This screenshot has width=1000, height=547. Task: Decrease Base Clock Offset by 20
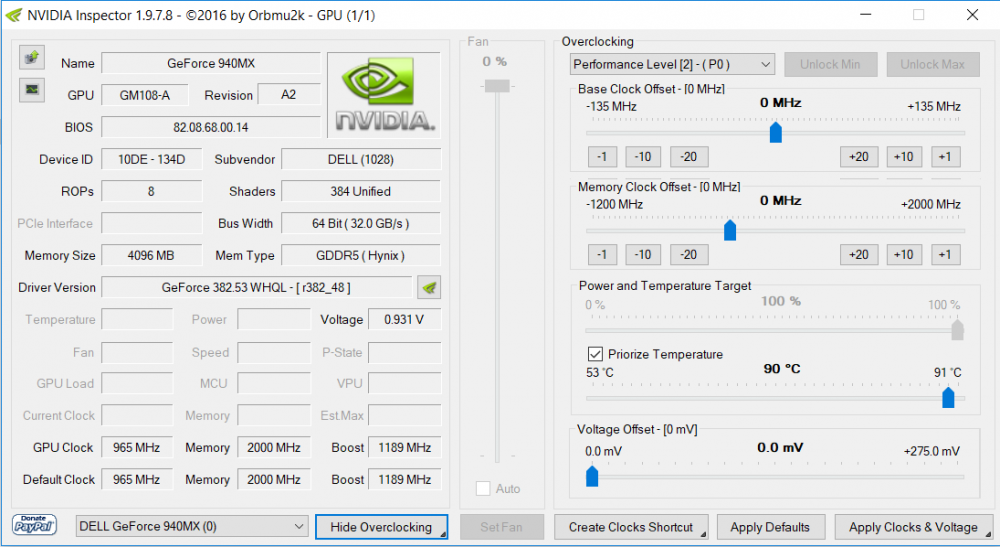[x=689, y=157]
